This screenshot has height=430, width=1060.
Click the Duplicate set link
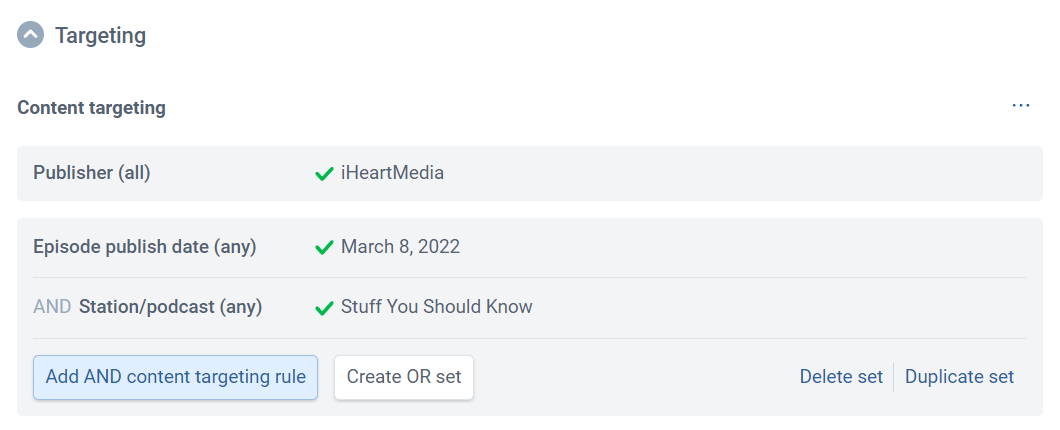pyautogui.click(x=959, y=377)
